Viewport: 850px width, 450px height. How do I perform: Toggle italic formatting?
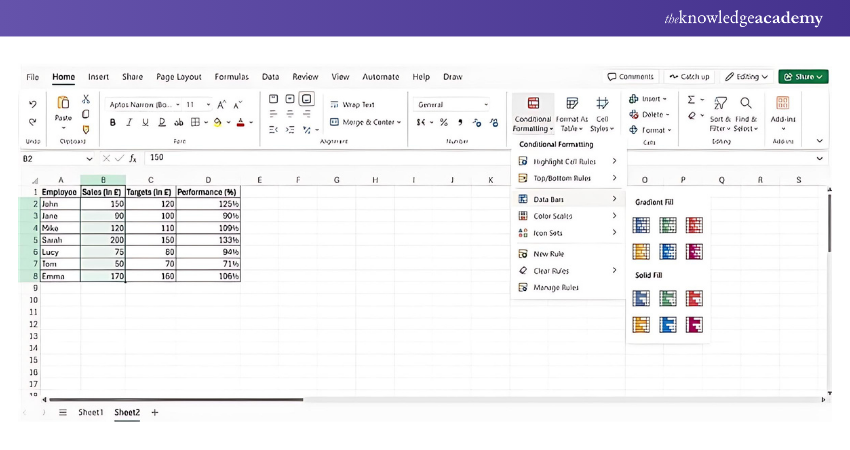coord(129,123)
